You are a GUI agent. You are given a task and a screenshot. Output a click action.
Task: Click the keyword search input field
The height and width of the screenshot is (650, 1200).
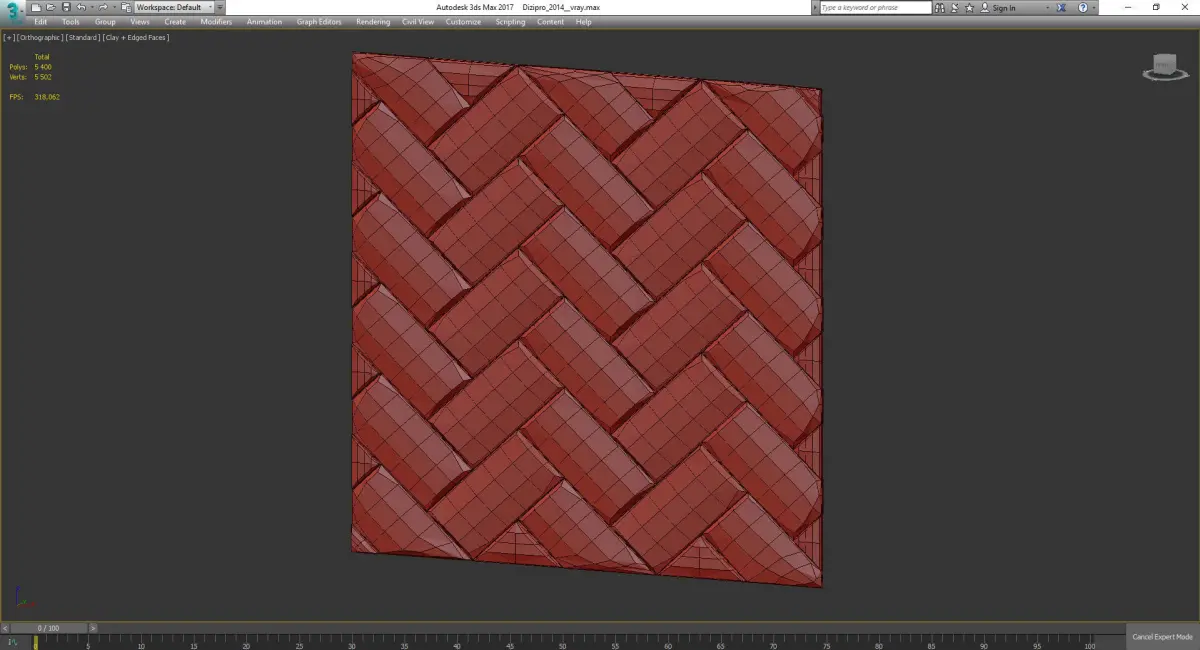875,7
